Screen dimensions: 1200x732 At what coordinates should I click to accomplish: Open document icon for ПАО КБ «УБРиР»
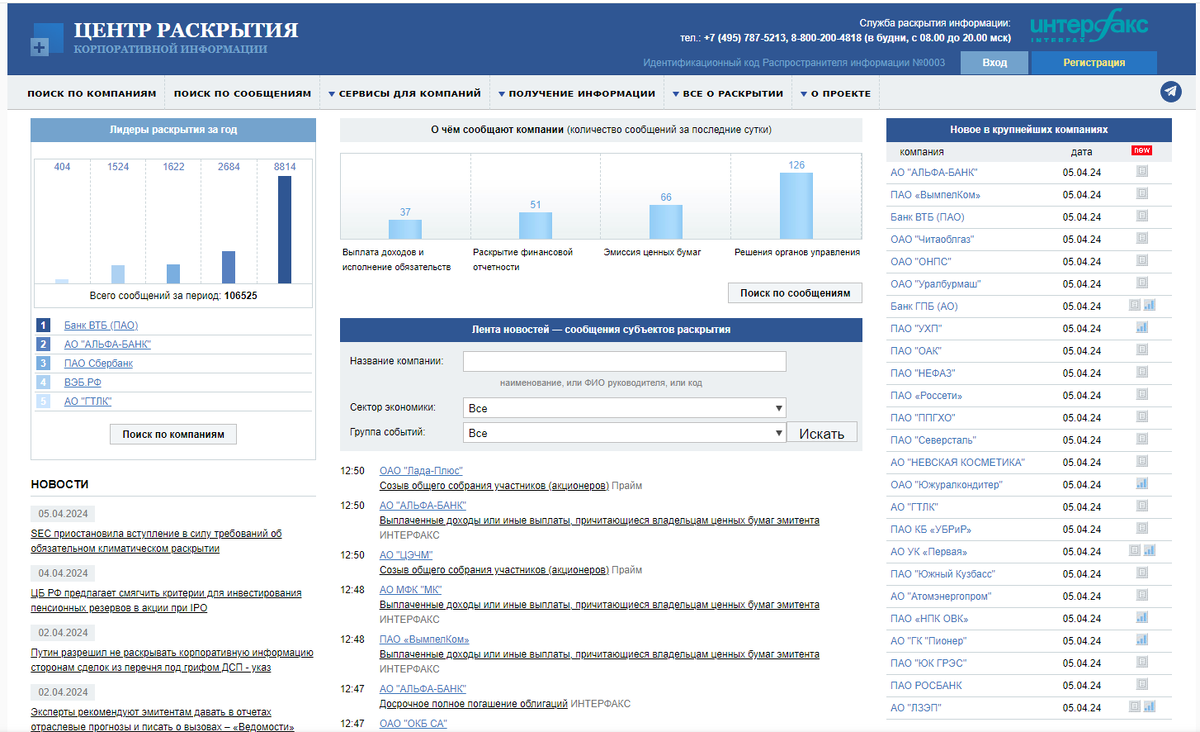1142,529
